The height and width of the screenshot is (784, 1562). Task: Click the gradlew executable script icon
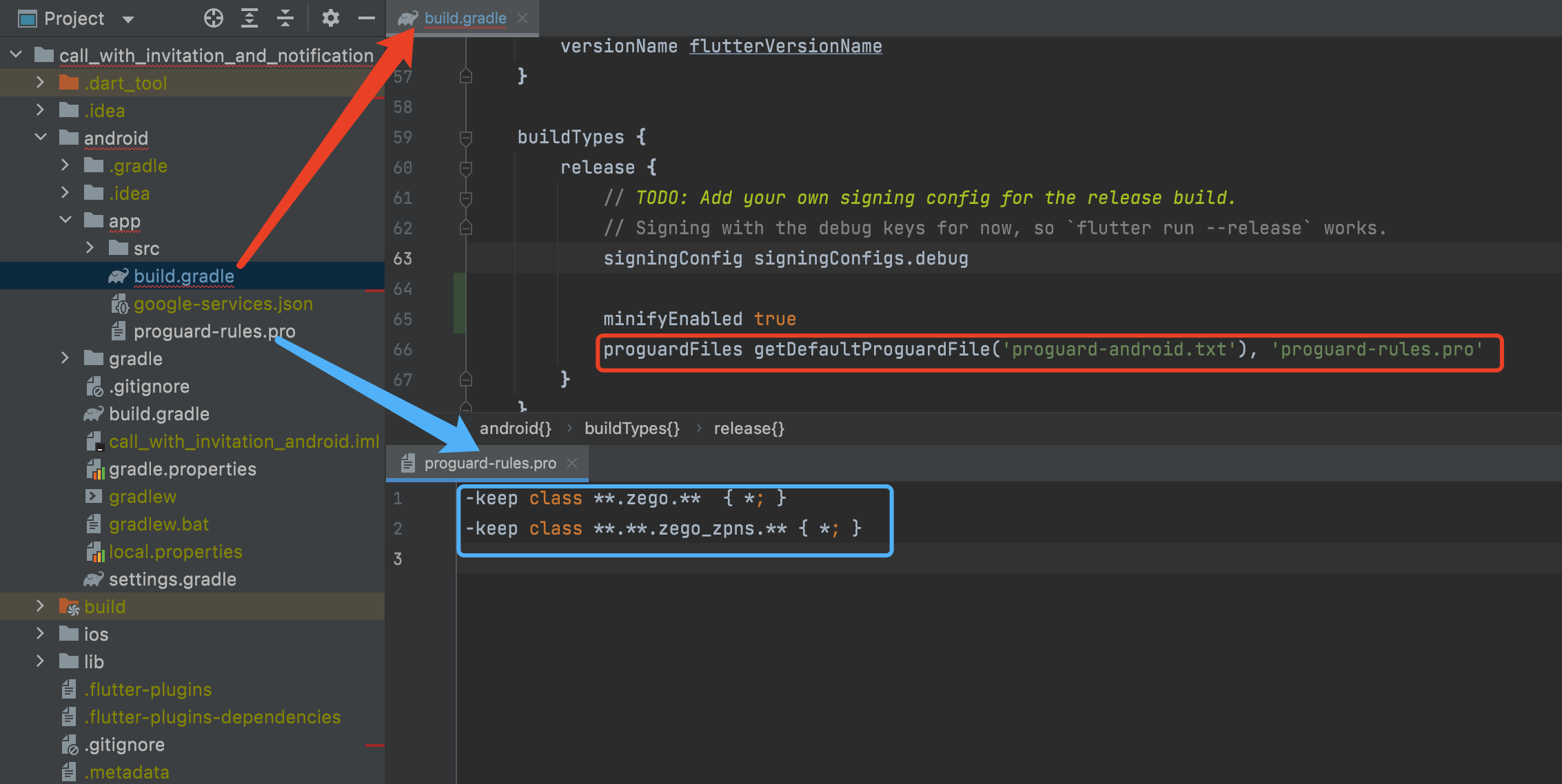tap(93, 496)
